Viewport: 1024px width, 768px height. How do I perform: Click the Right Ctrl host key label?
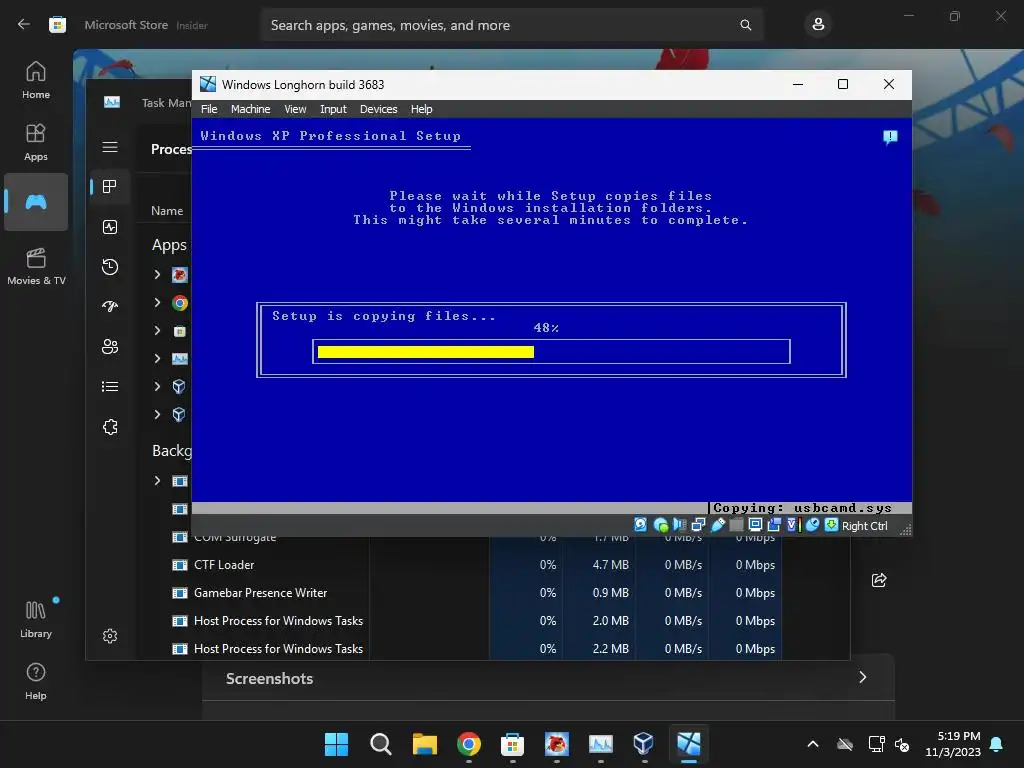pos(864,526)
